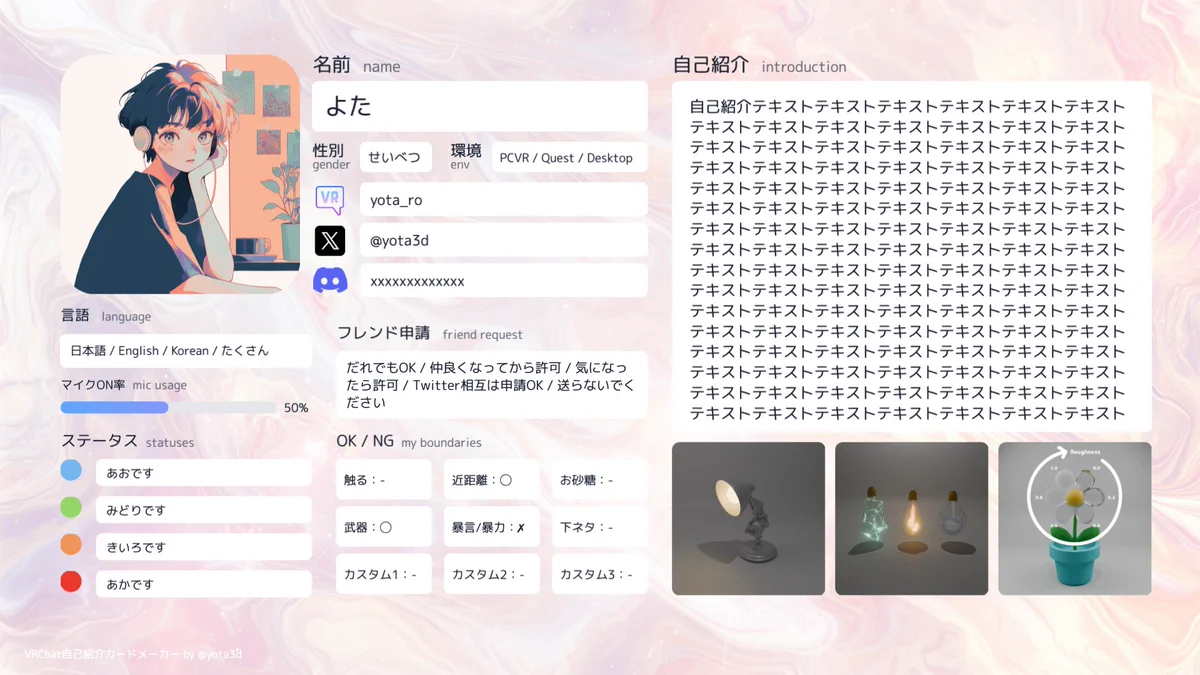The width and height of the screenshot is (1200, 675).
Task: Click the あかです status field
Action: click(204, 584)
